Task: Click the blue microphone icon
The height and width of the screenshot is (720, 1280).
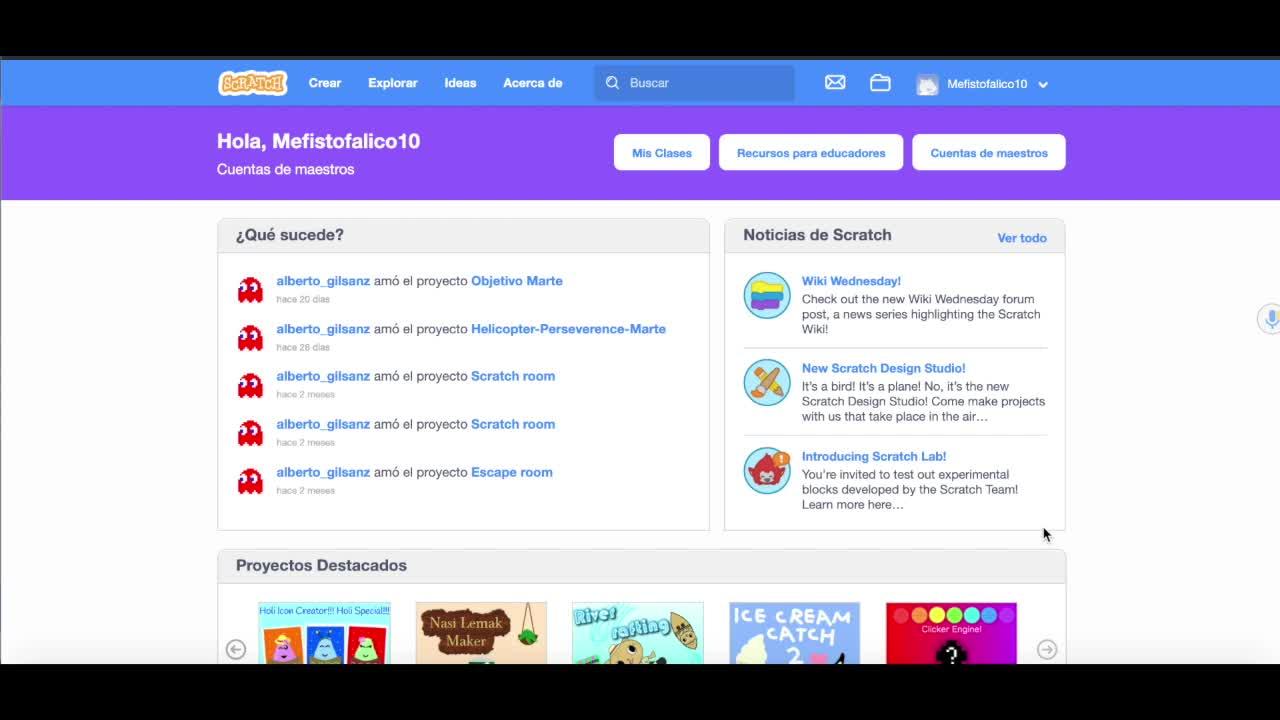Action: coord(1271,319)
